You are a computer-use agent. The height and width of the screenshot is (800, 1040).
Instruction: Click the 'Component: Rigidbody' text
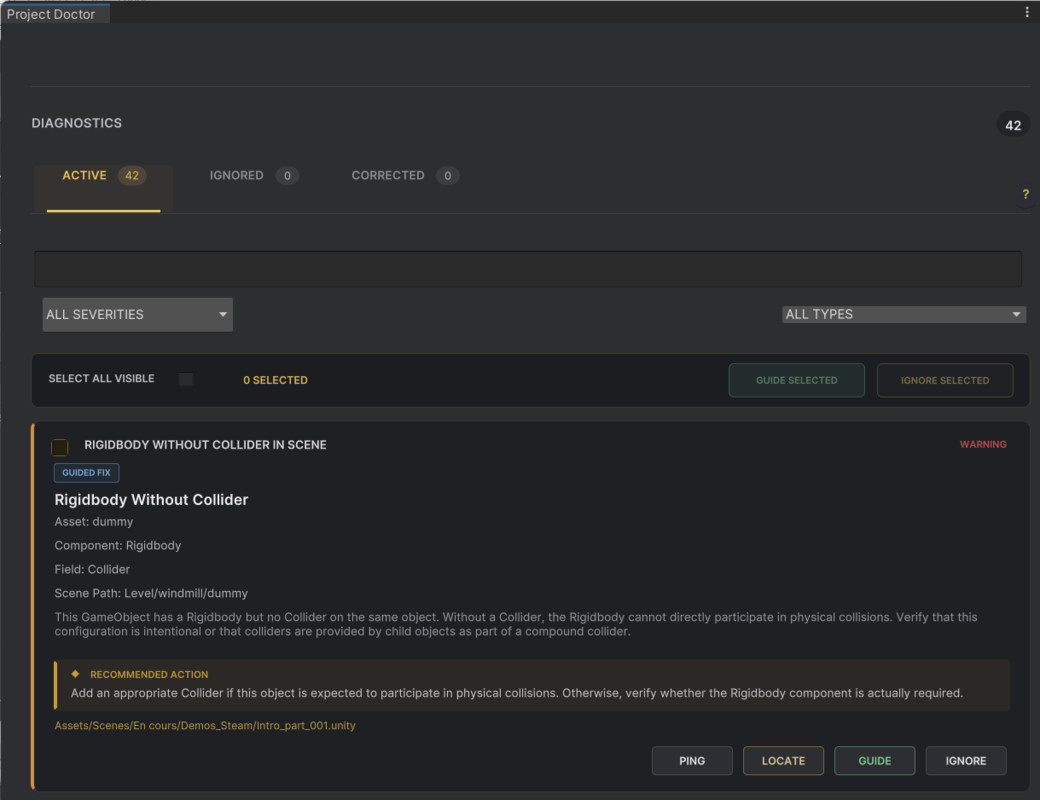[117, 546]
